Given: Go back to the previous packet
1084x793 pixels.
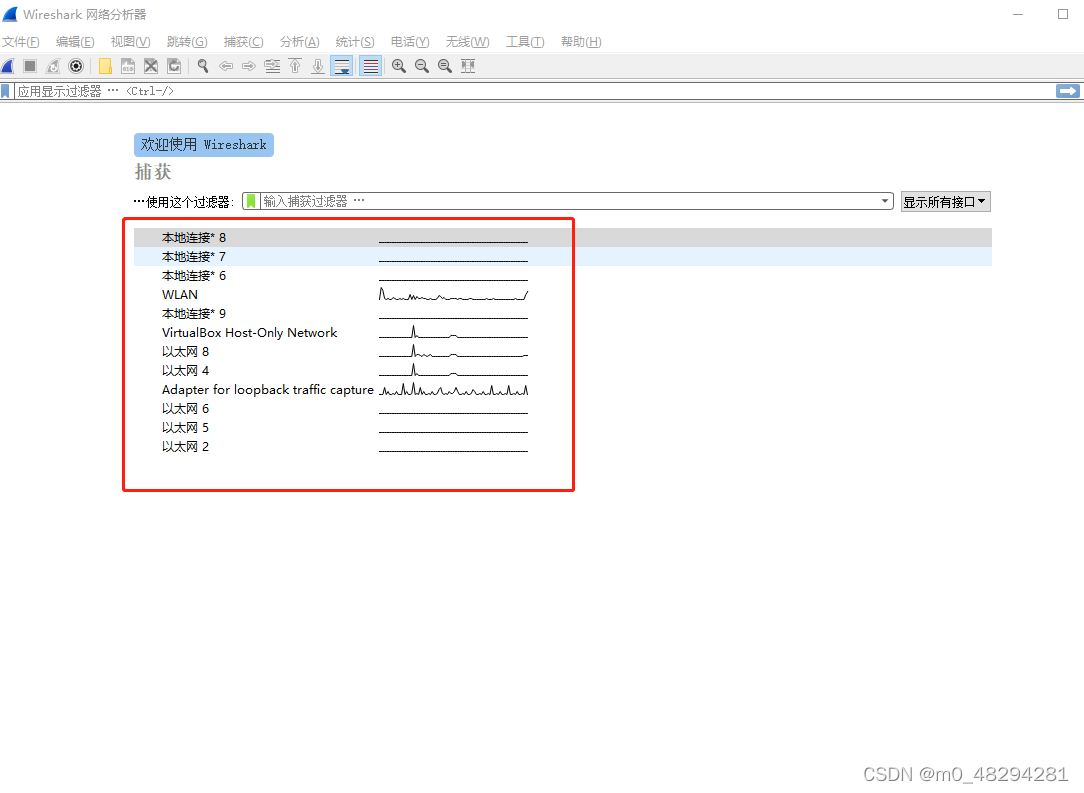Looking at the screenshot, I should pyautogui.click(x=225, y=66).
